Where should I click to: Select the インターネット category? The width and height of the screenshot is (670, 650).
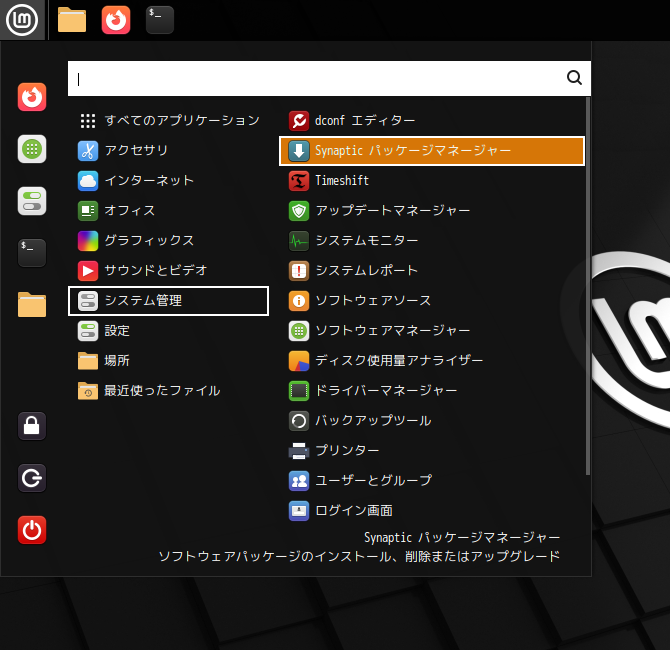point(168,180)
